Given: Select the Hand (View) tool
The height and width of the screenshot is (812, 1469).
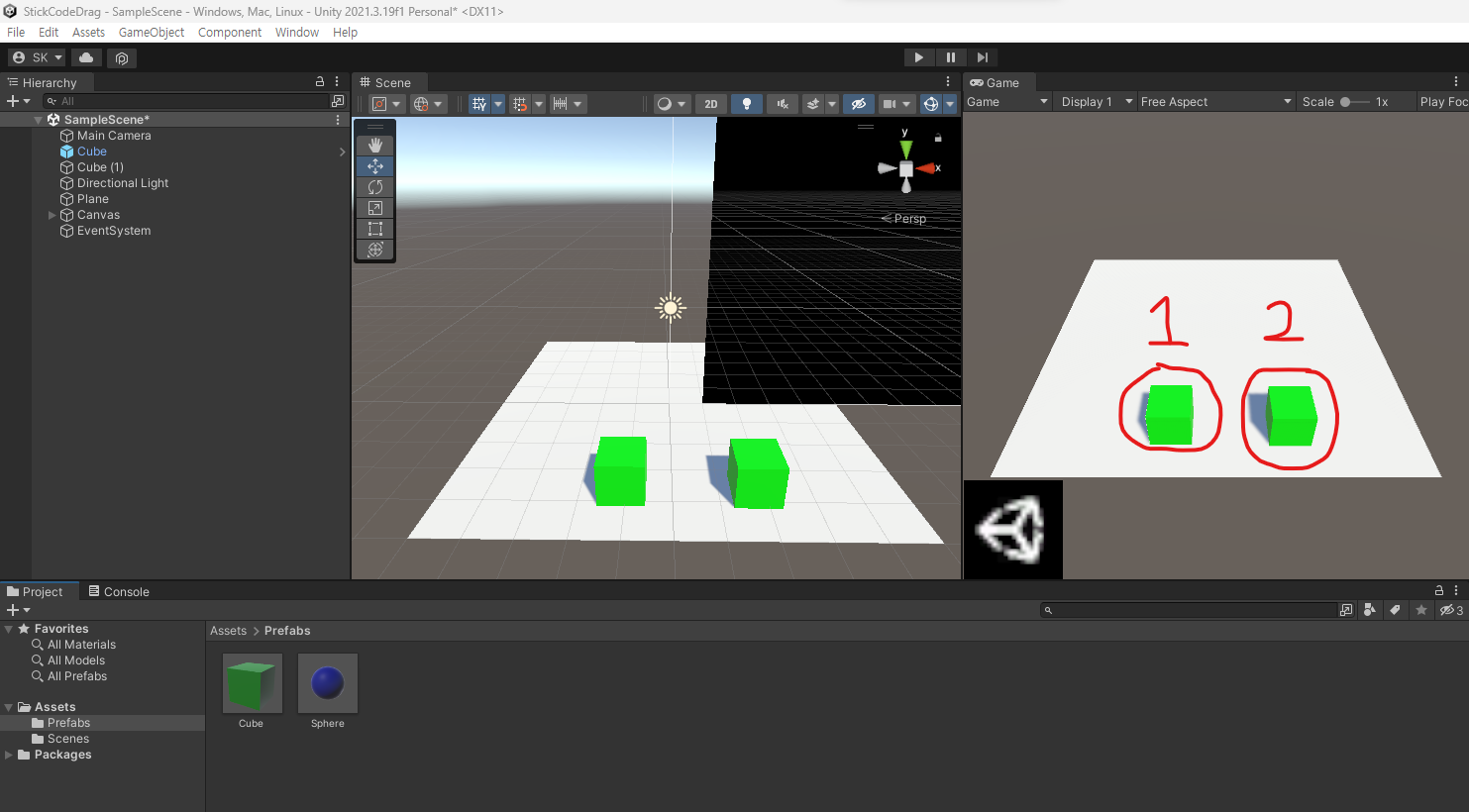Looking at the screenshot, I should point(375,145).
